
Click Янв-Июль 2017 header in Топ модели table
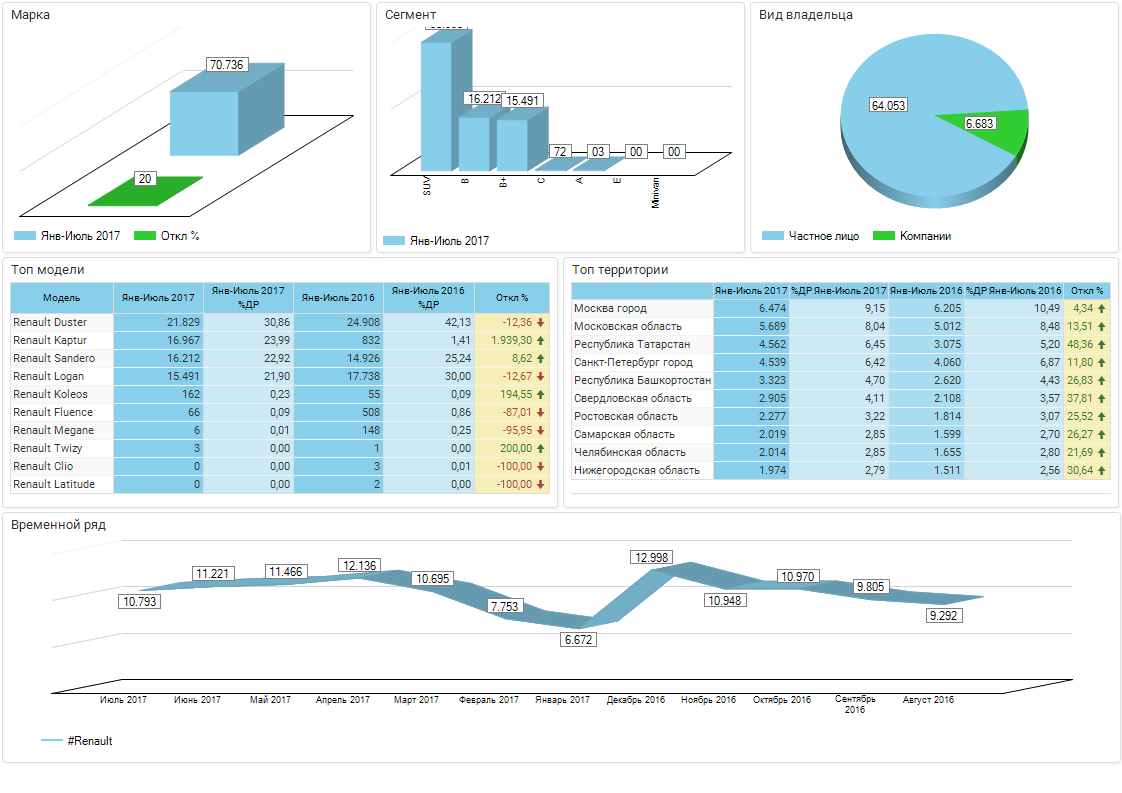[158, 298]
